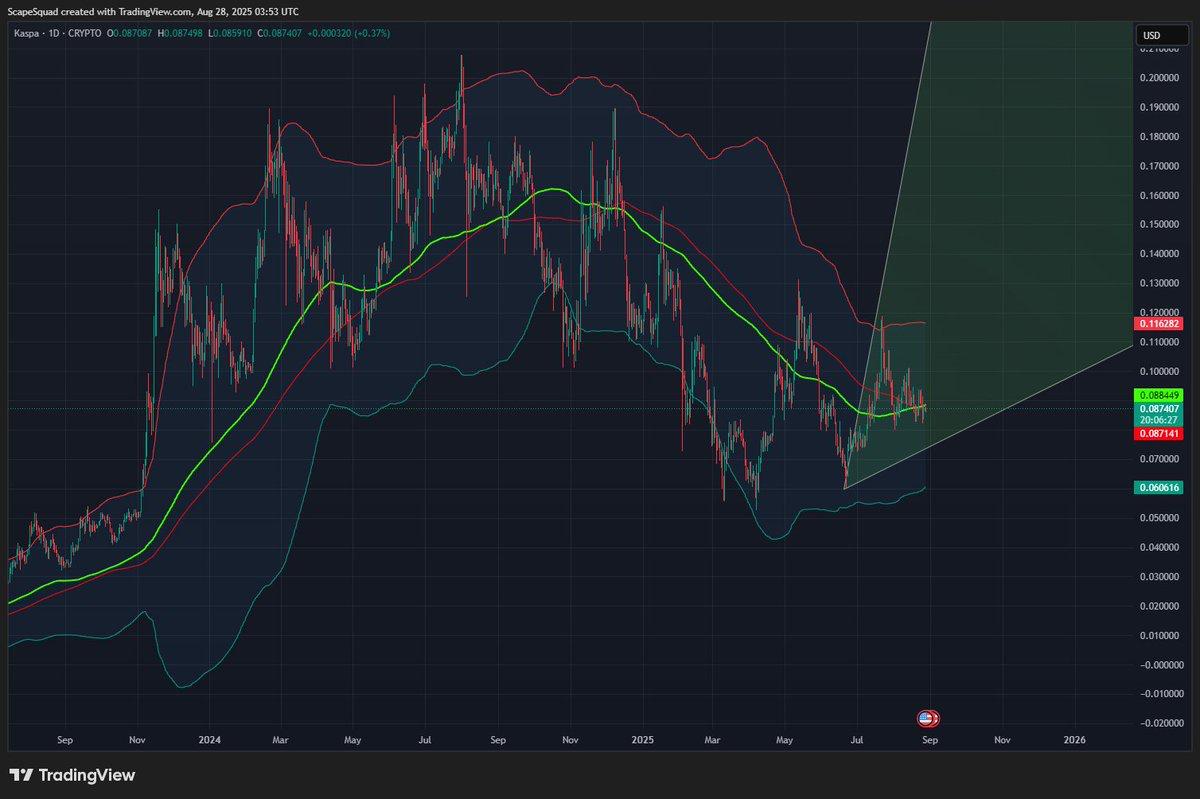Click the 2025 label on the time axis
This screenshot has width=1200, height=799.
click(642, 741)
